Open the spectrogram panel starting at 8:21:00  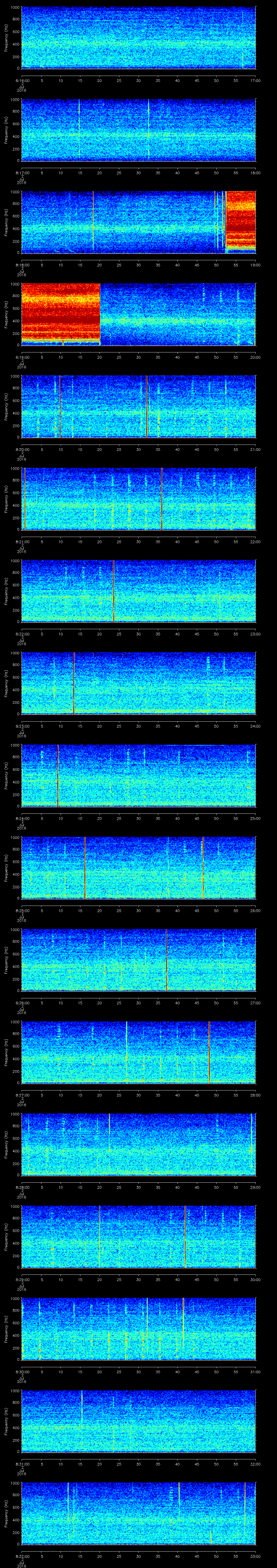pos(138,499)
